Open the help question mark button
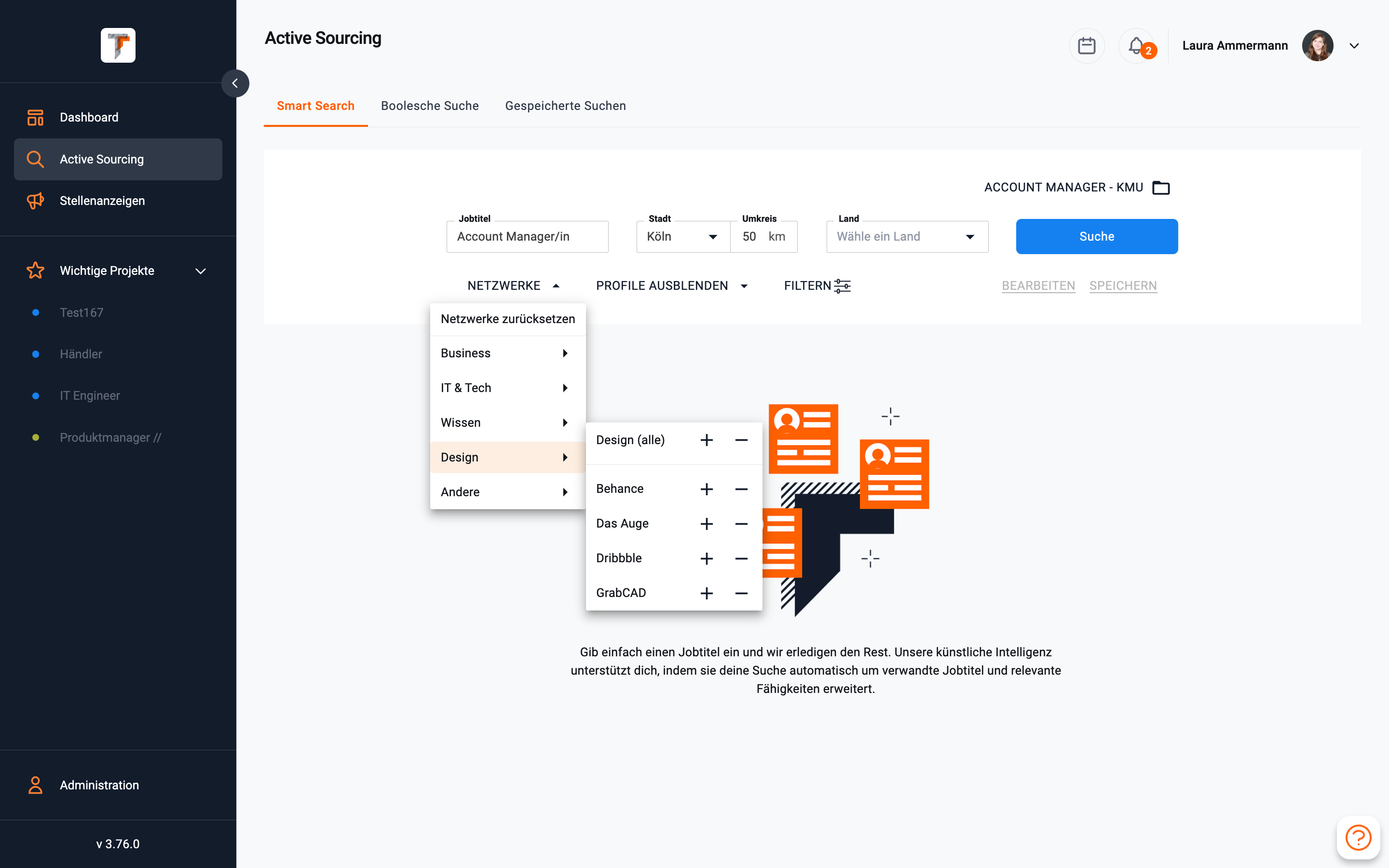Viewport: 1389px width, 868px height. (x=1358, y=838)
